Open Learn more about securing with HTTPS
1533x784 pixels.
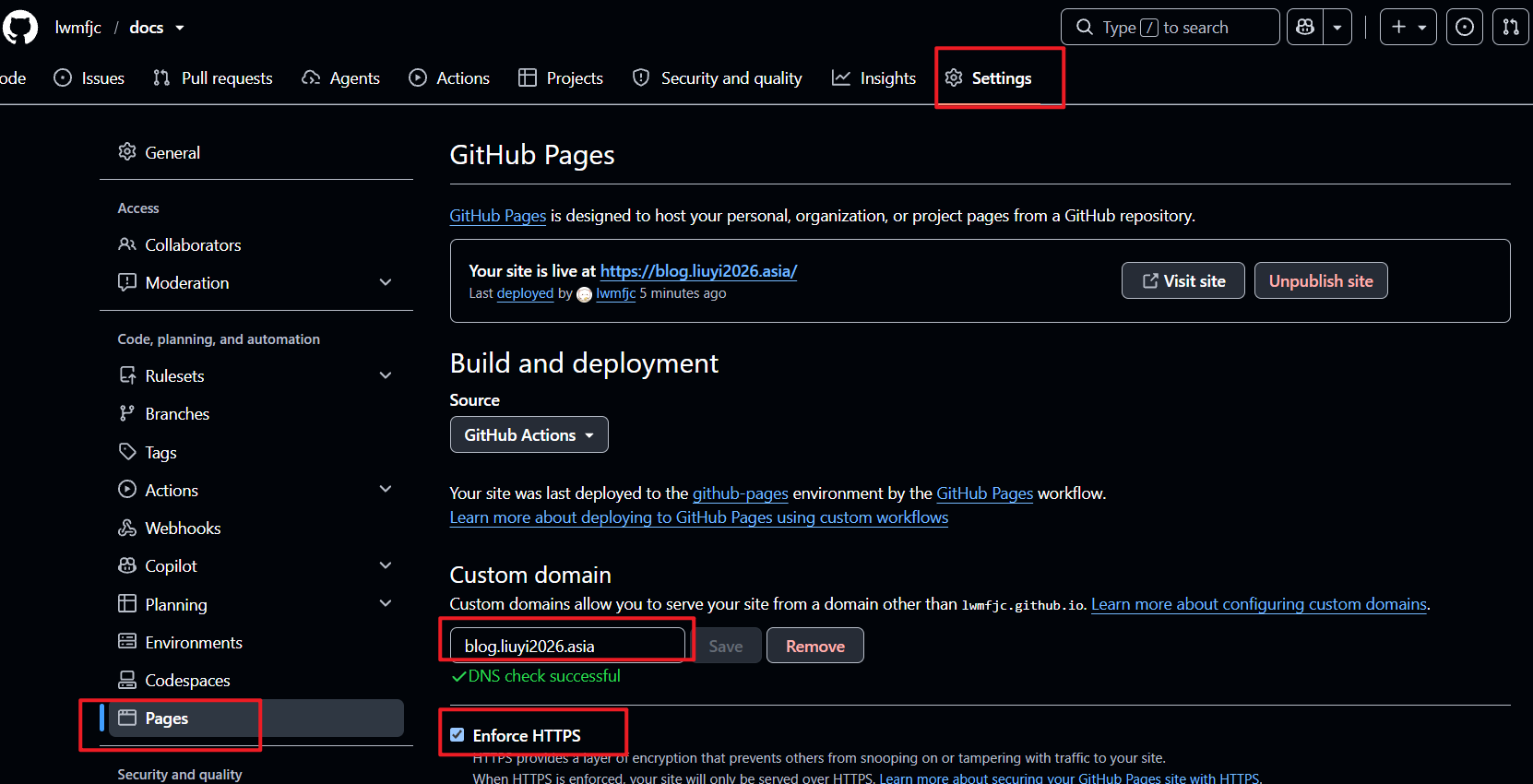[x=1069, y=778]
